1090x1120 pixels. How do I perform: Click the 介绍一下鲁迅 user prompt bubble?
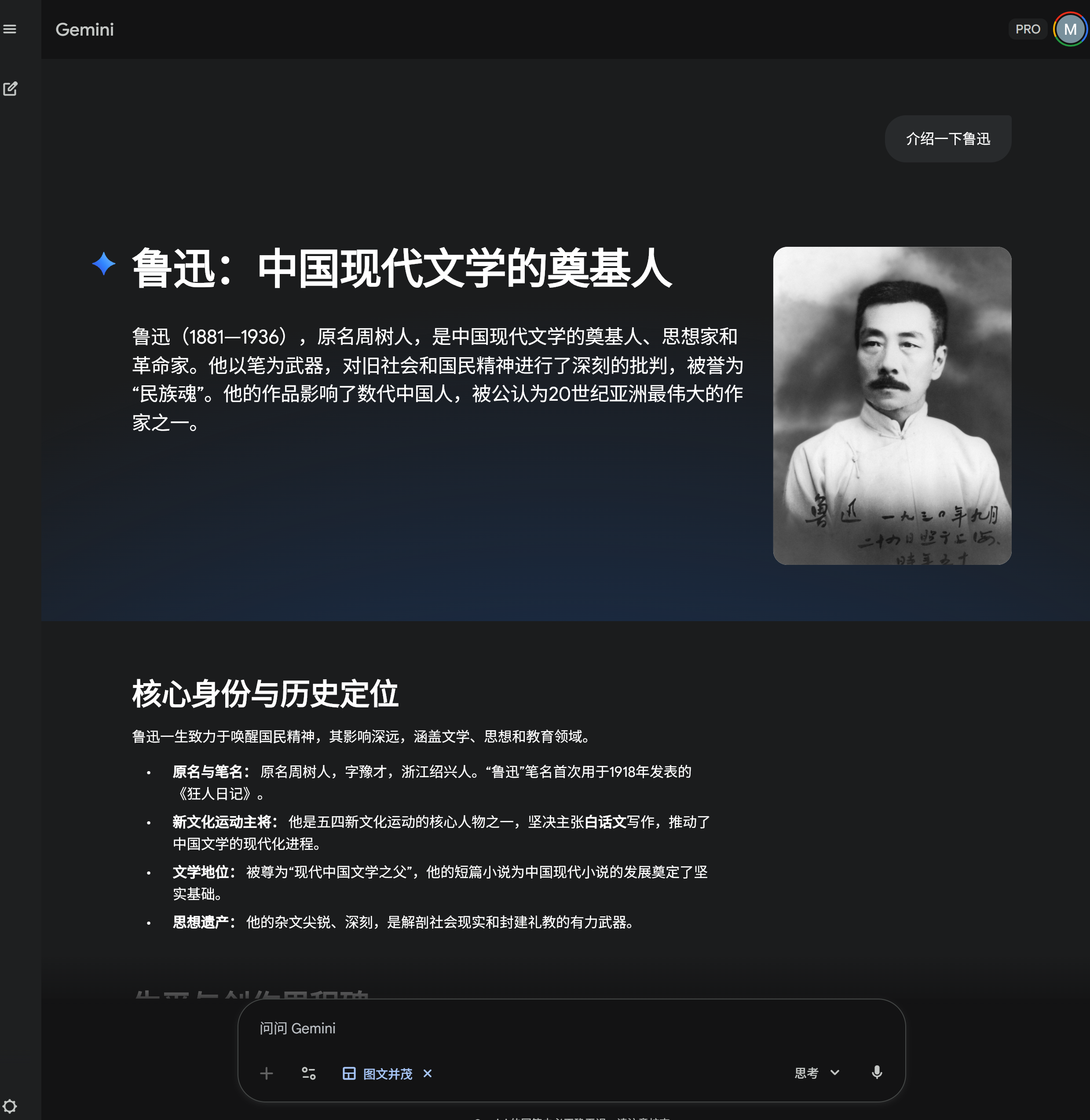point(947,139)
